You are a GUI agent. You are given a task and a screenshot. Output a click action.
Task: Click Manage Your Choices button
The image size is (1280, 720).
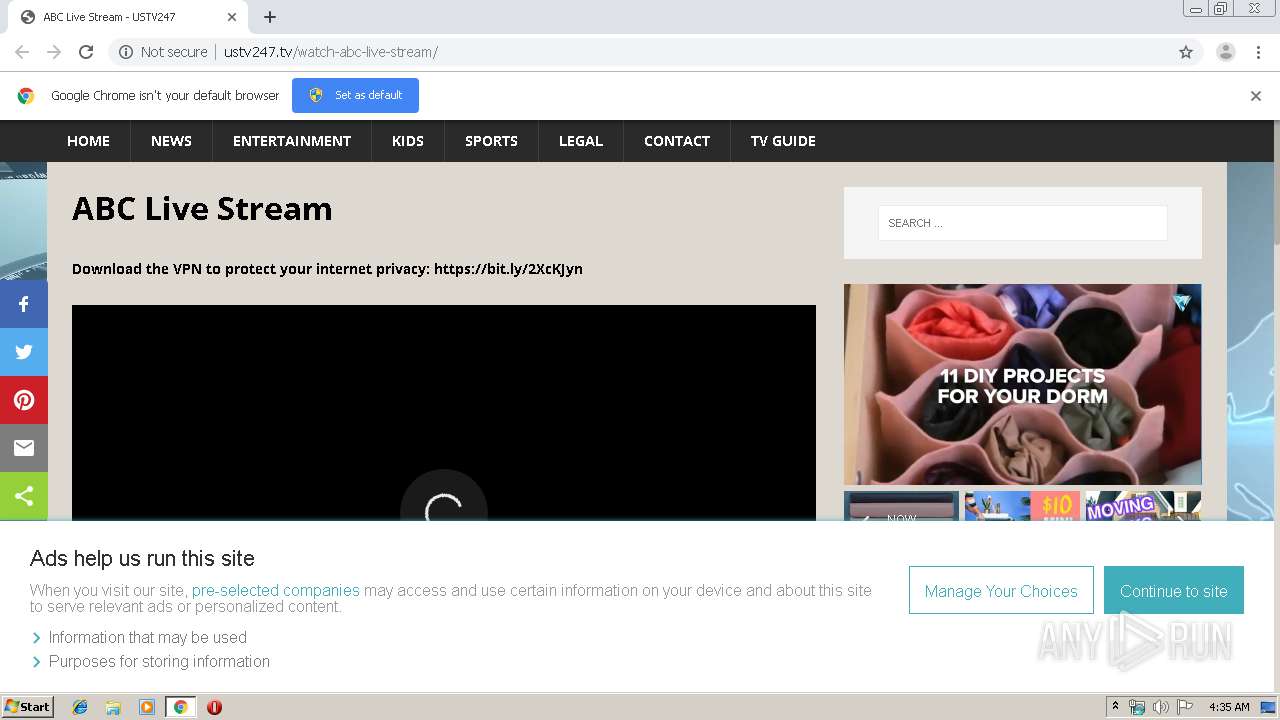coord(1001,591)
